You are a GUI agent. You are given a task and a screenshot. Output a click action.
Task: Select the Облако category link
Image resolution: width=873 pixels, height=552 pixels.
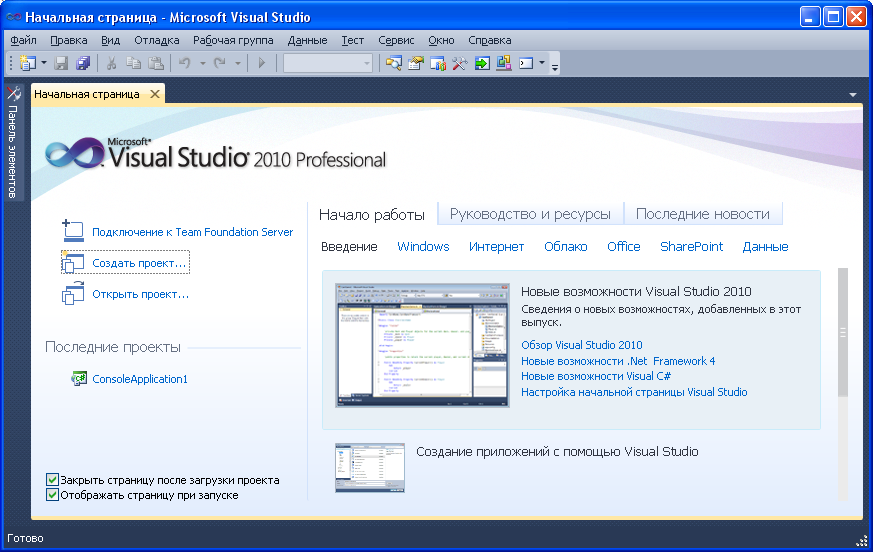[x=566, y=247]
